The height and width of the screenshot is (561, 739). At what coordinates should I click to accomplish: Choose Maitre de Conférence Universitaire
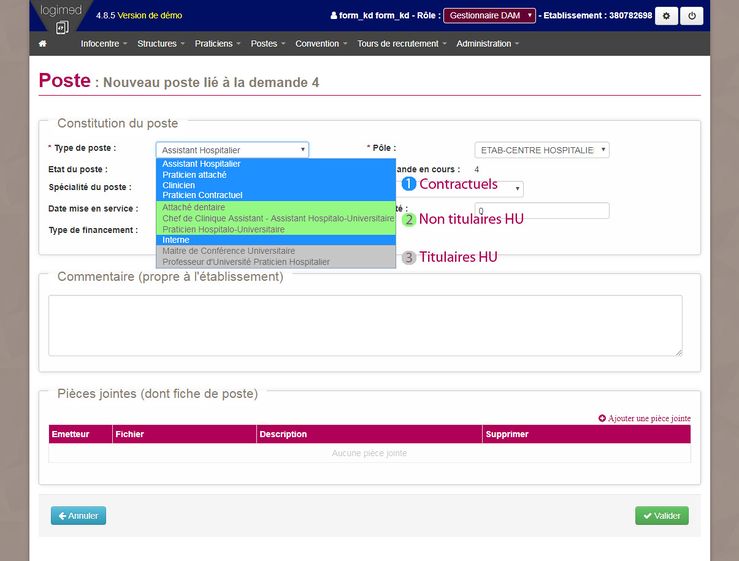click(x=276, y=251)
